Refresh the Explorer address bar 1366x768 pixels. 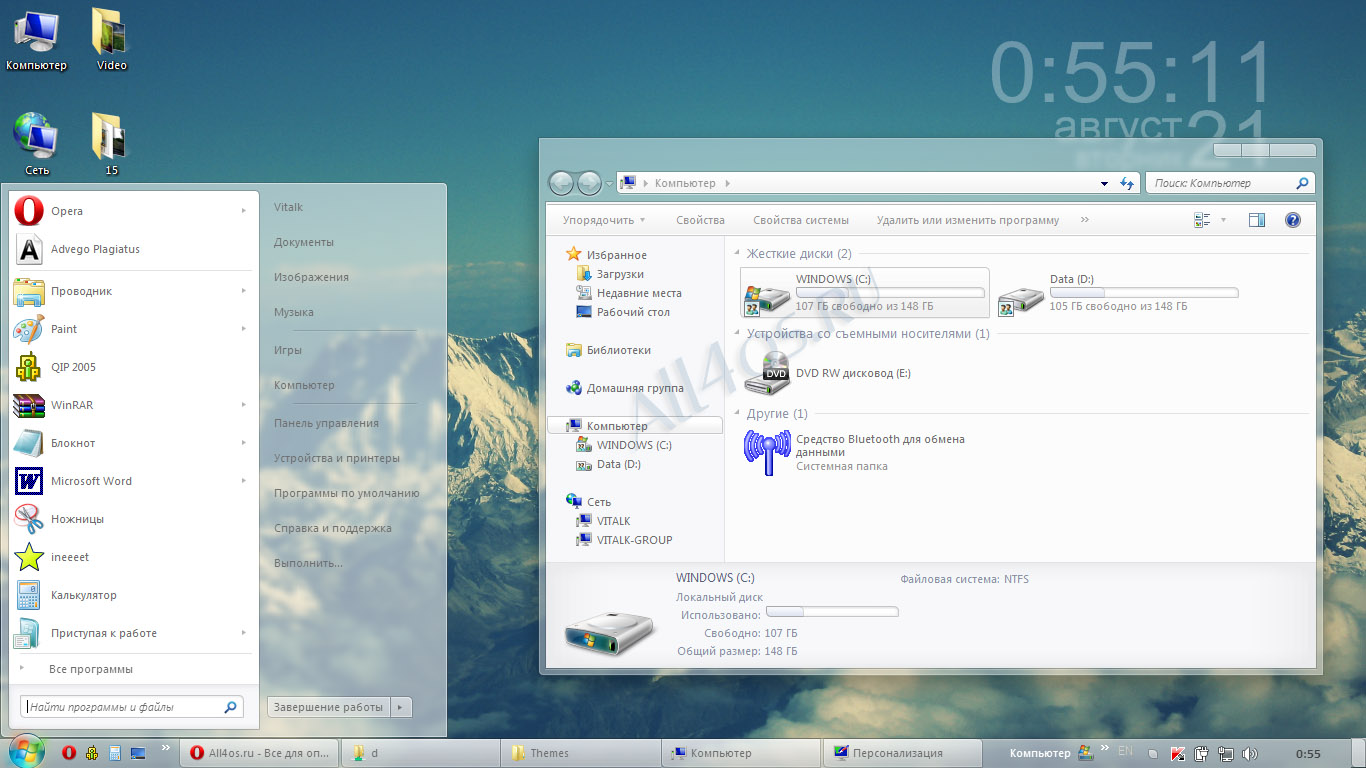tap(1127, 184)
